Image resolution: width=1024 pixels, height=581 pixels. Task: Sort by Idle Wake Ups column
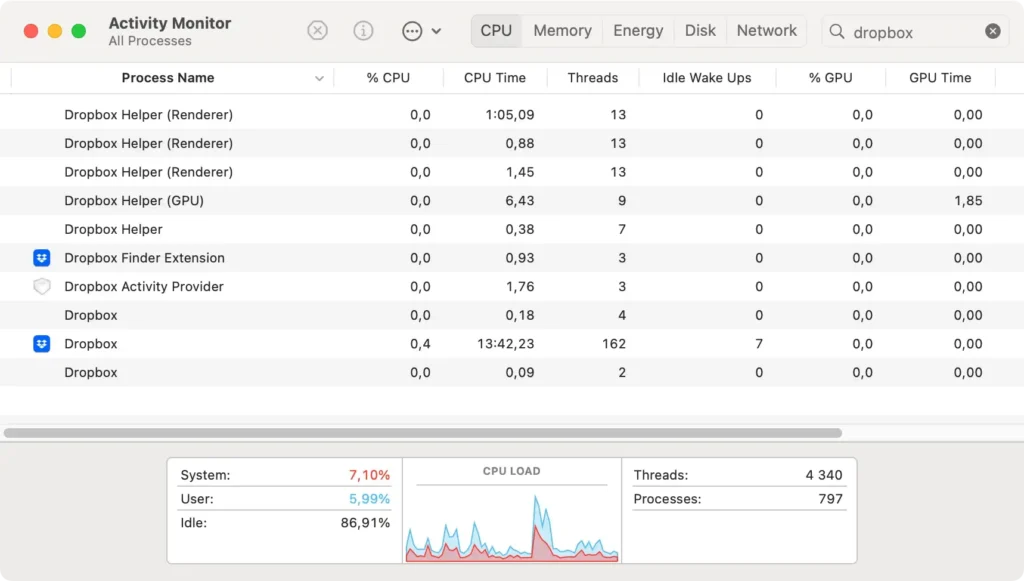(x=707, y=78)
